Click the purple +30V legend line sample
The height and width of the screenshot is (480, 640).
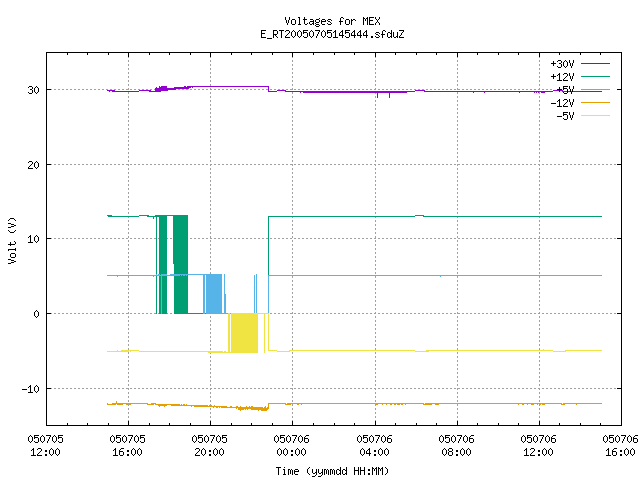coord(595,64)
